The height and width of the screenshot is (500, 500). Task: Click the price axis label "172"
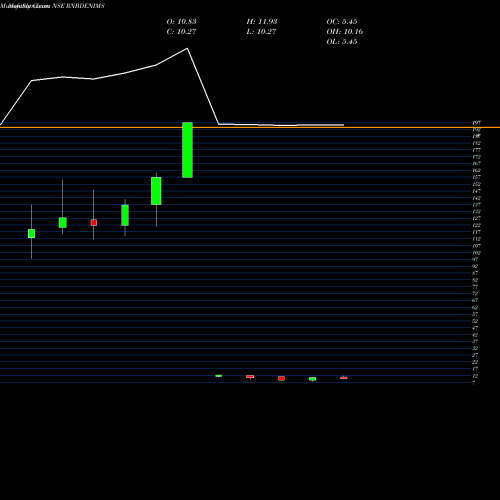point(476,157)
